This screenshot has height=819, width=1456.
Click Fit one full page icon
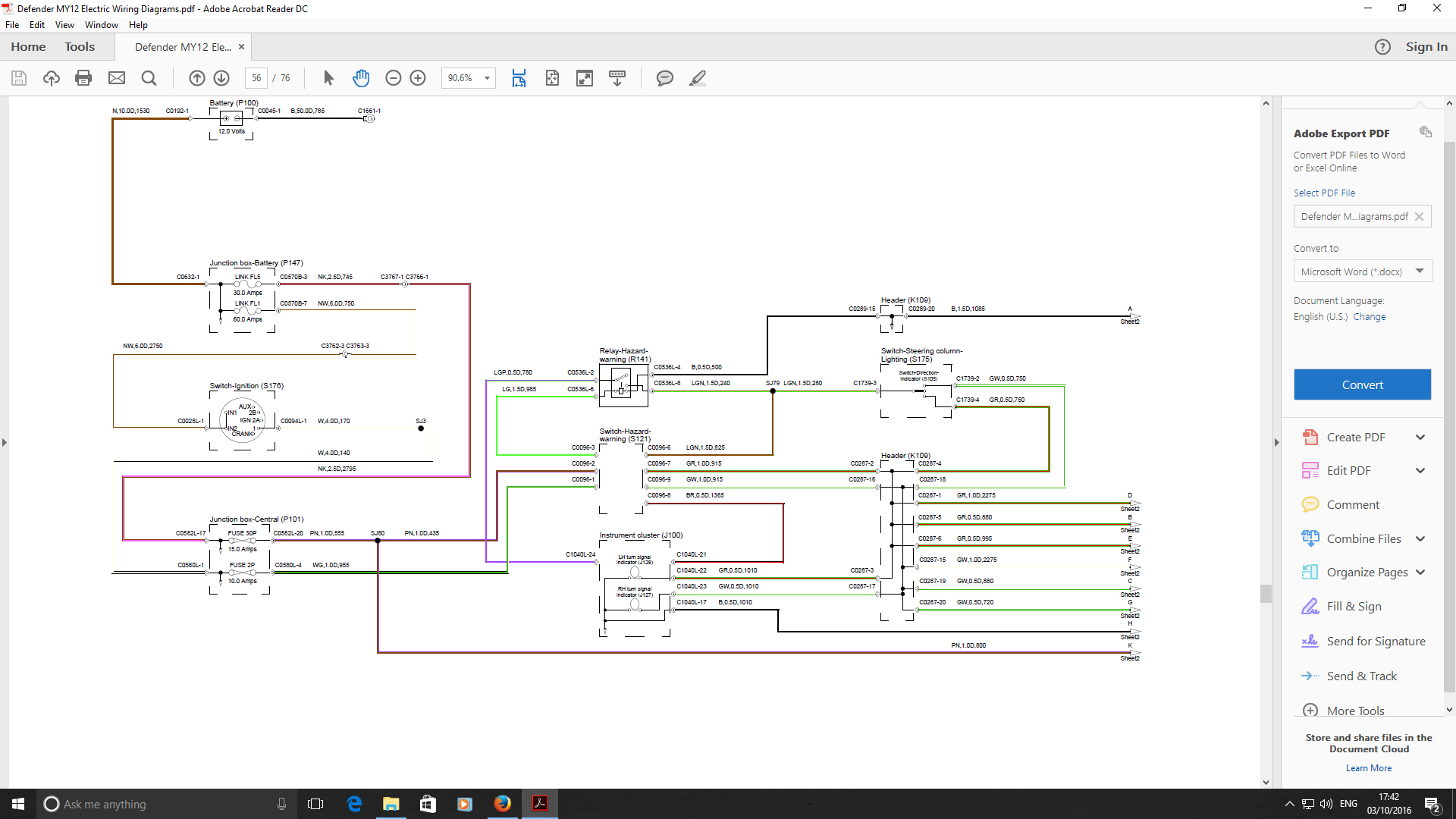(552, 78)
